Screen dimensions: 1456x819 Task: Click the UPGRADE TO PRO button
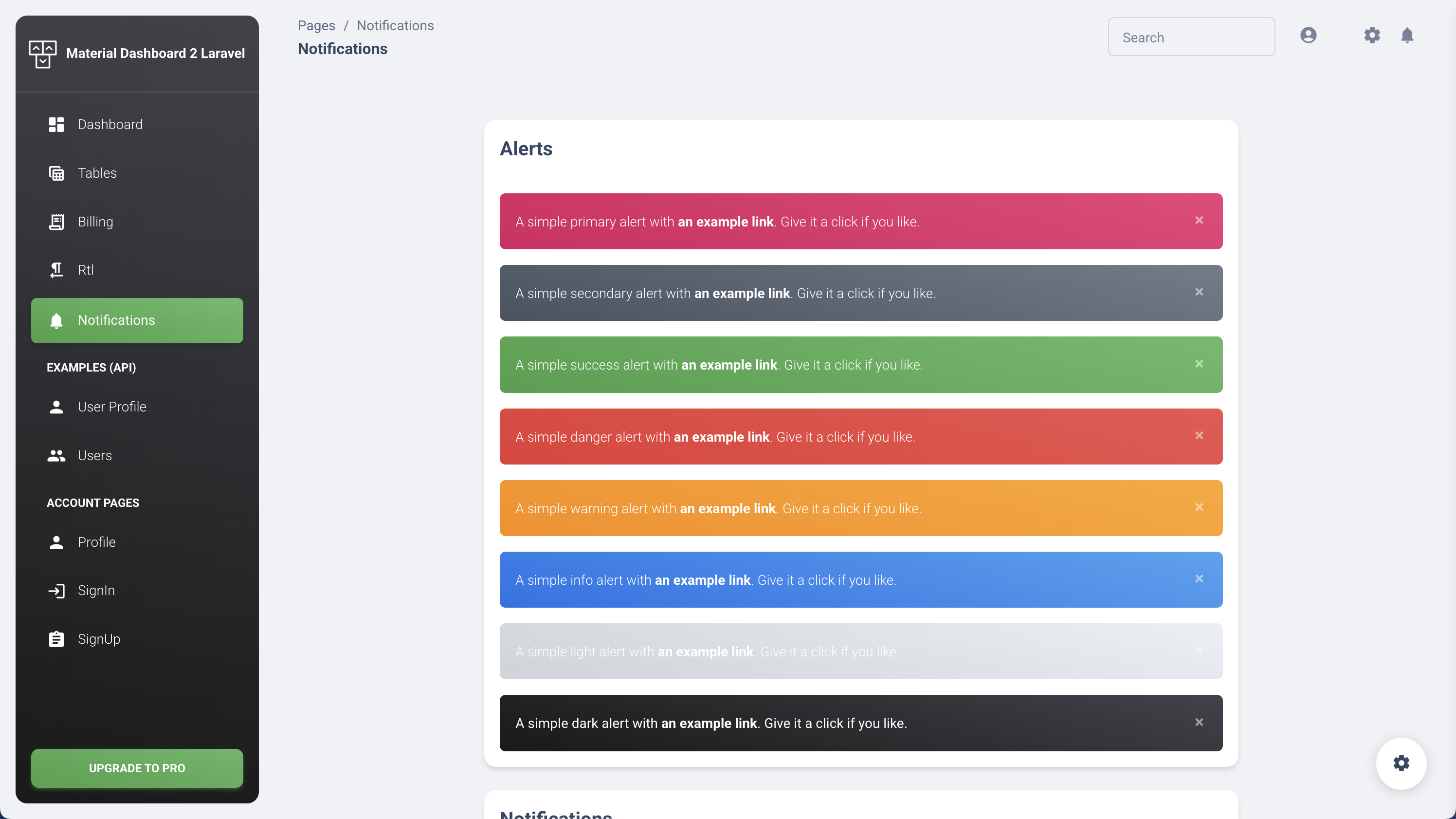tap(137, 768)
